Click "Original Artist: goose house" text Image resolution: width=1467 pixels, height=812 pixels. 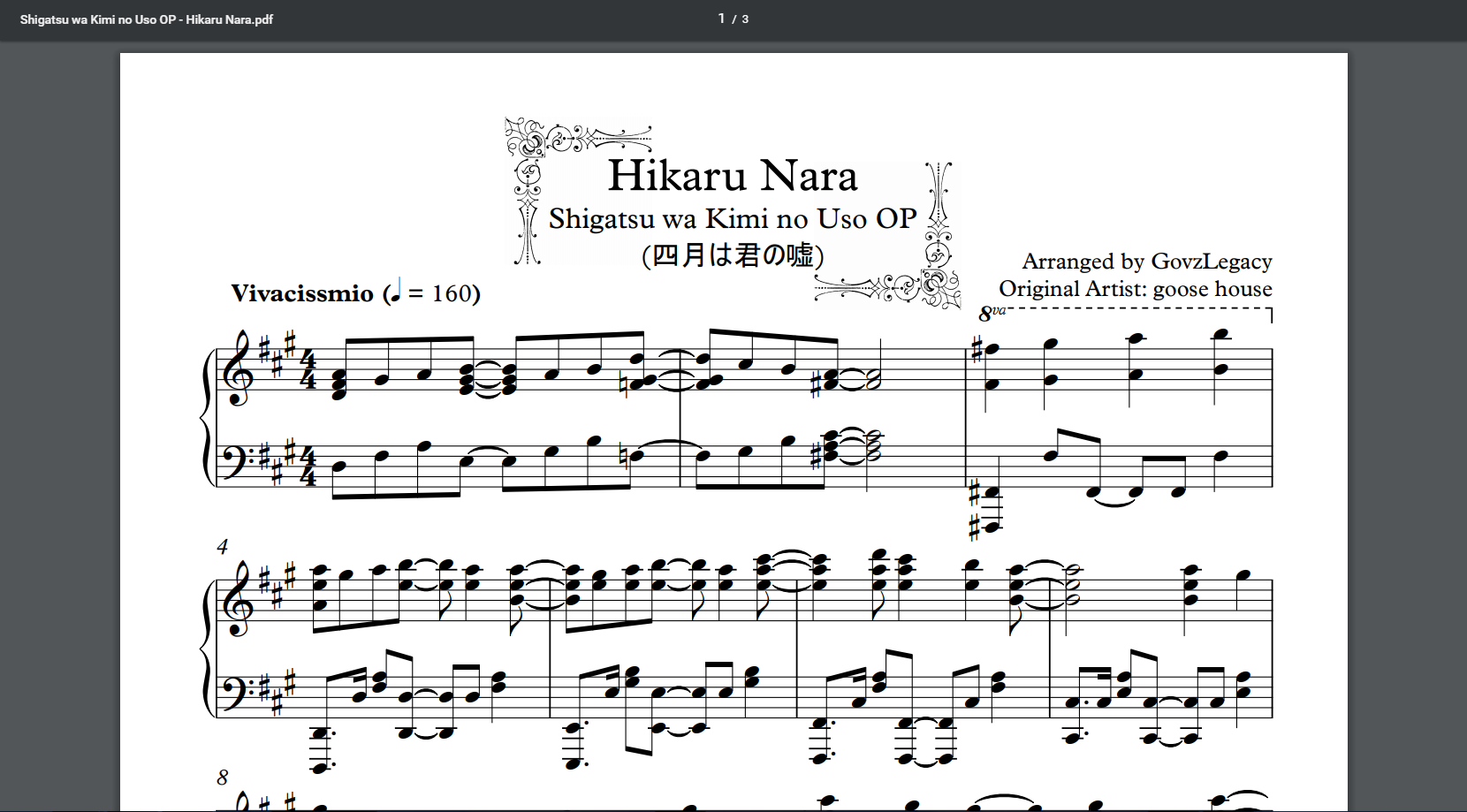pos(1135,289)
